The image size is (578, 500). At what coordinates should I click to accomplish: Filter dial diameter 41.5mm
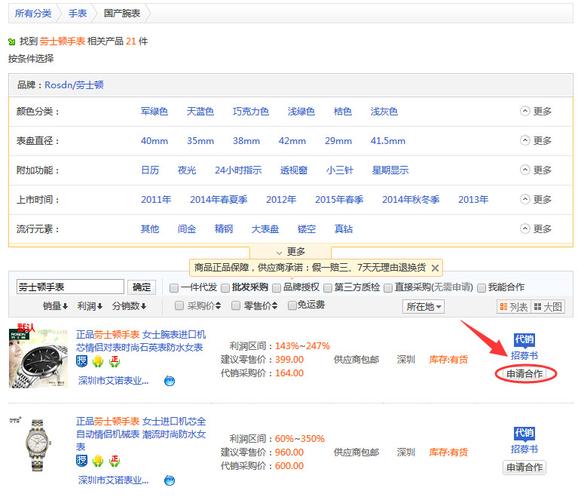point(388,141)
